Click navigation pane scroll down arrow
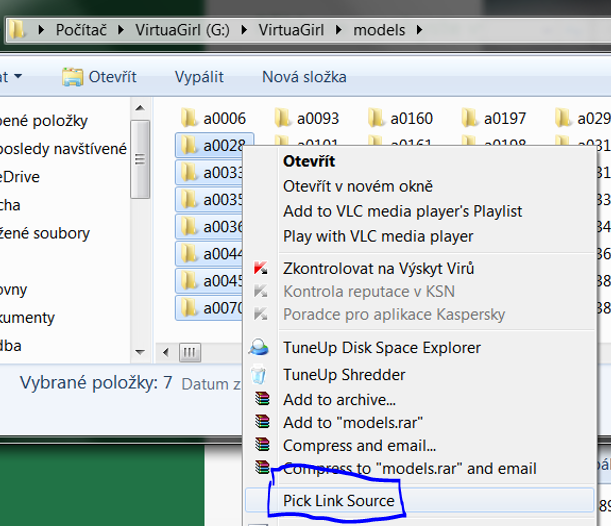Screen dimensions: 611x526 [x=140, y=352]
